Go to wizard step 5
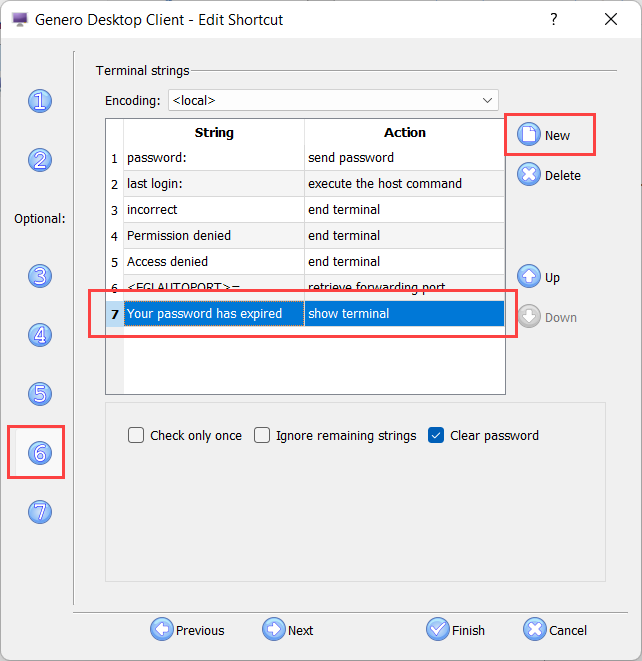The height and width of the screenshot is (661, 642). [40, 394]
